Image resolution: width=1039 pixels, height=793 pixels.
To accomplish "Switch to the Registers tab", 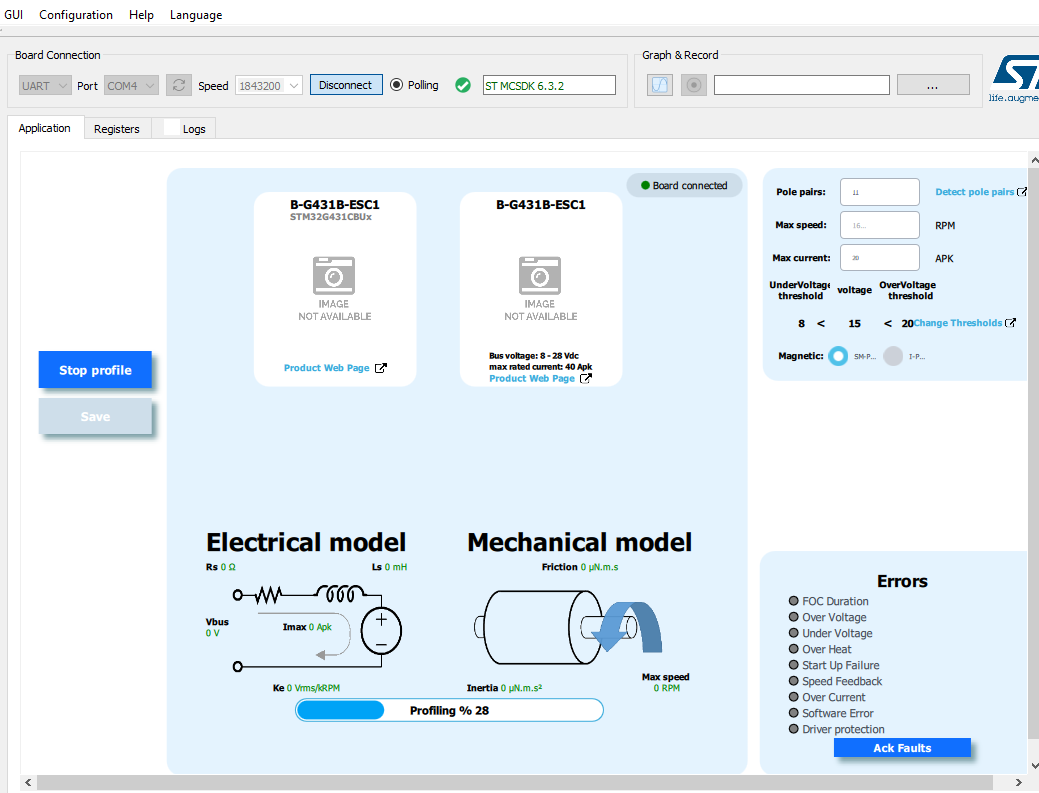I will (x=117, y=128).
